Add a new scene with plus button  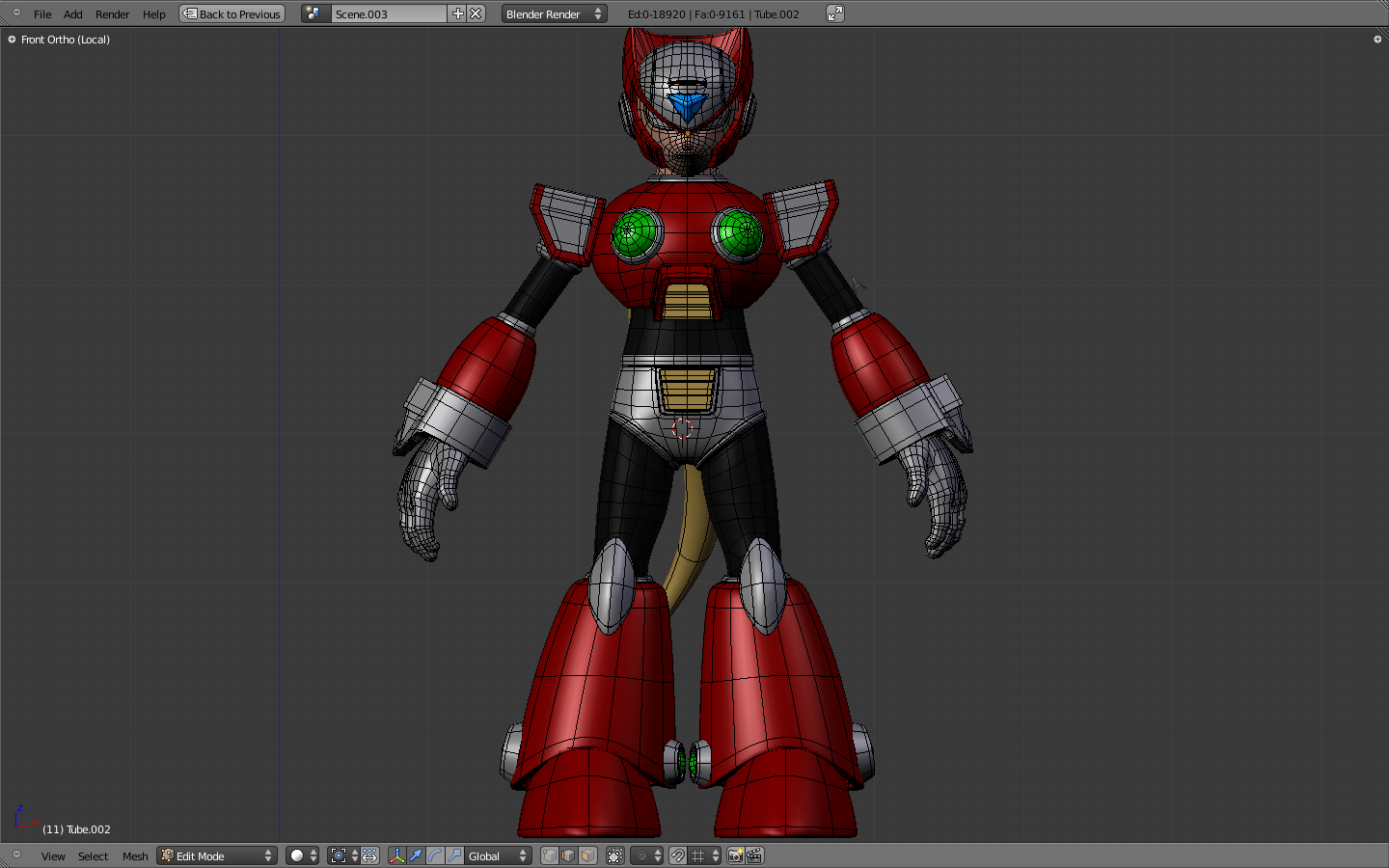point(457,14)
